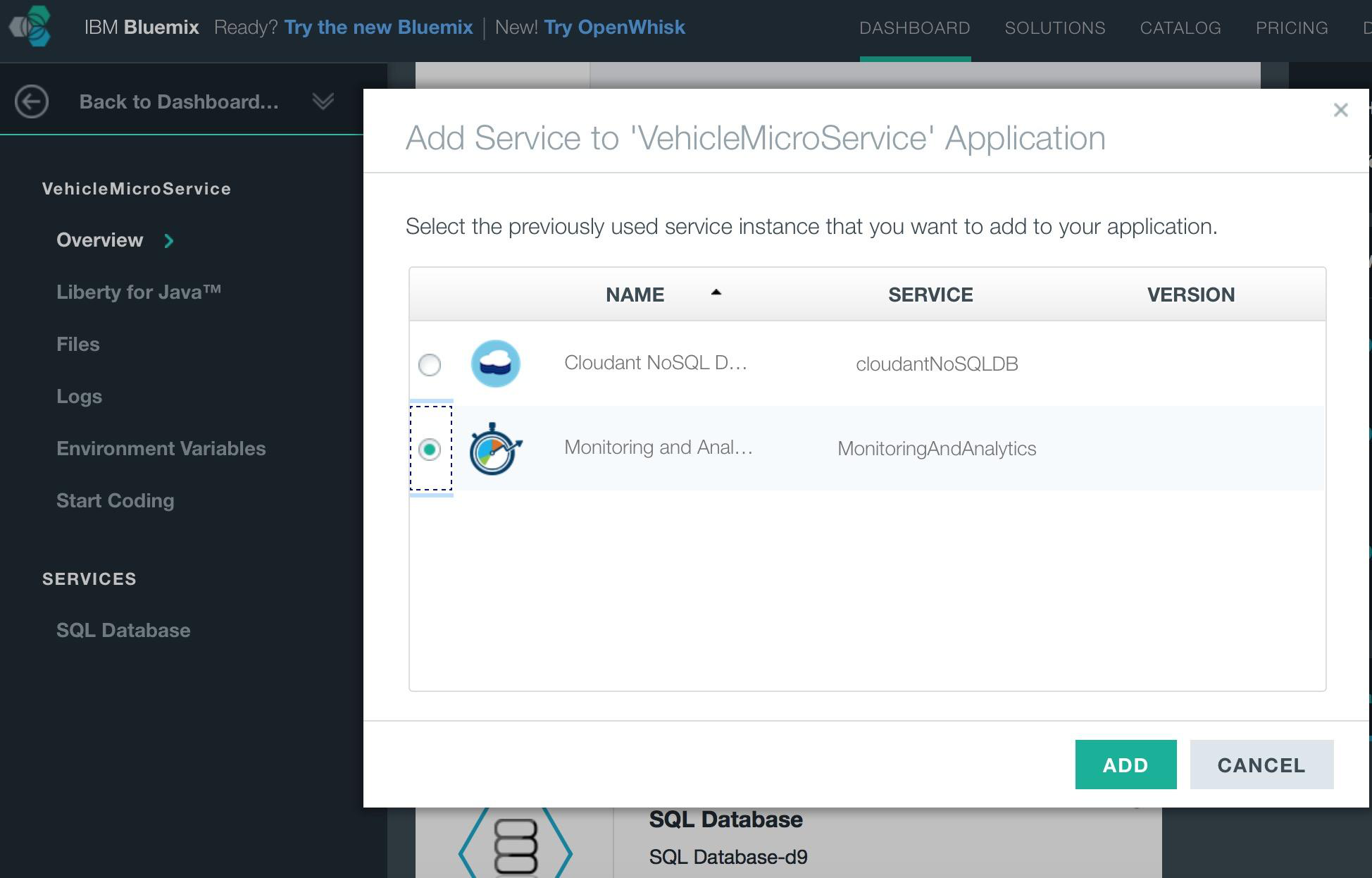Open the CATALOG tab
The image size is (1372, 878).
coord(1180,28)
